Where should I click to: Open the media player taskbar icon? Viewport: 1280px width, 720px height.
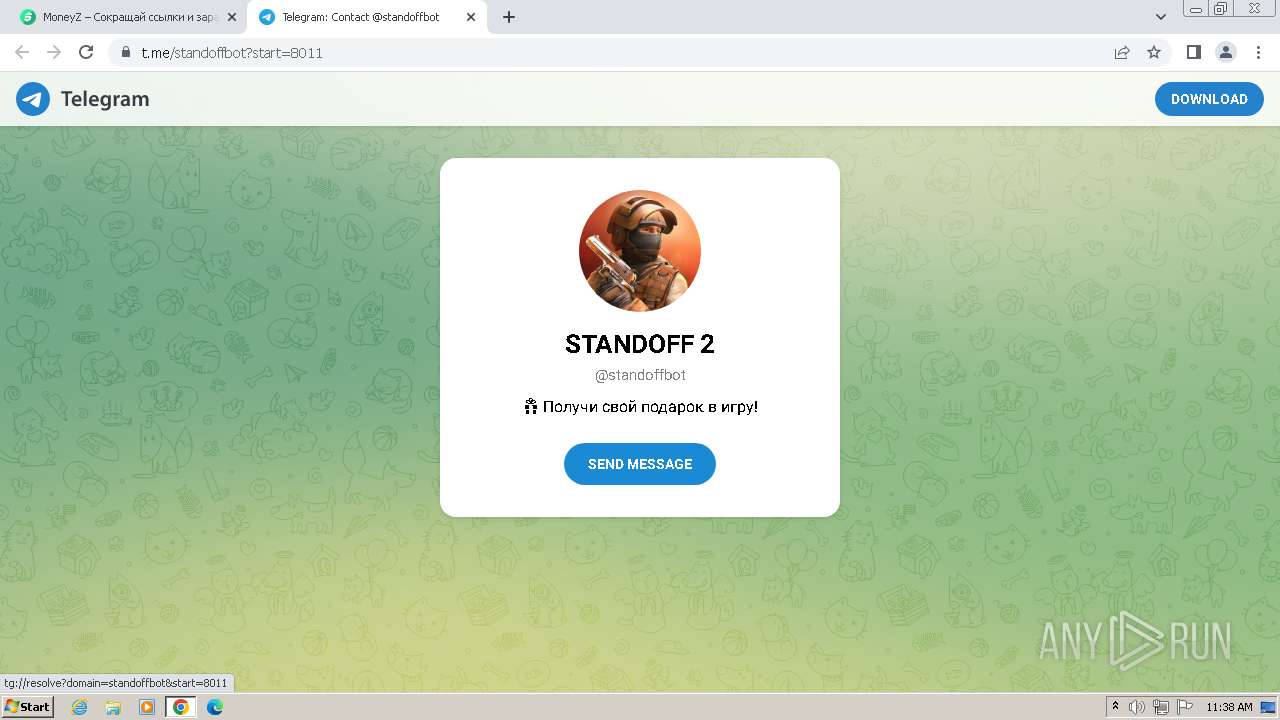pos(147,707)
